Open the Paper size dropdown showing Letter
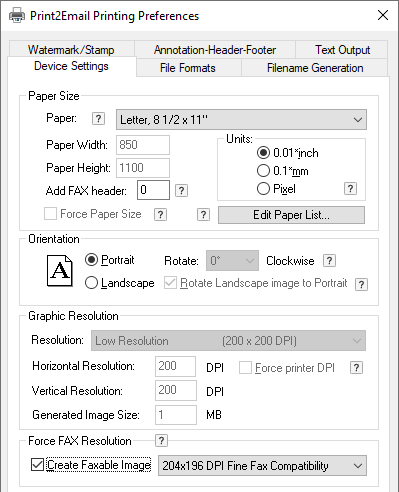The height and width of the screenshot is (492, 399). click(241, 119)
